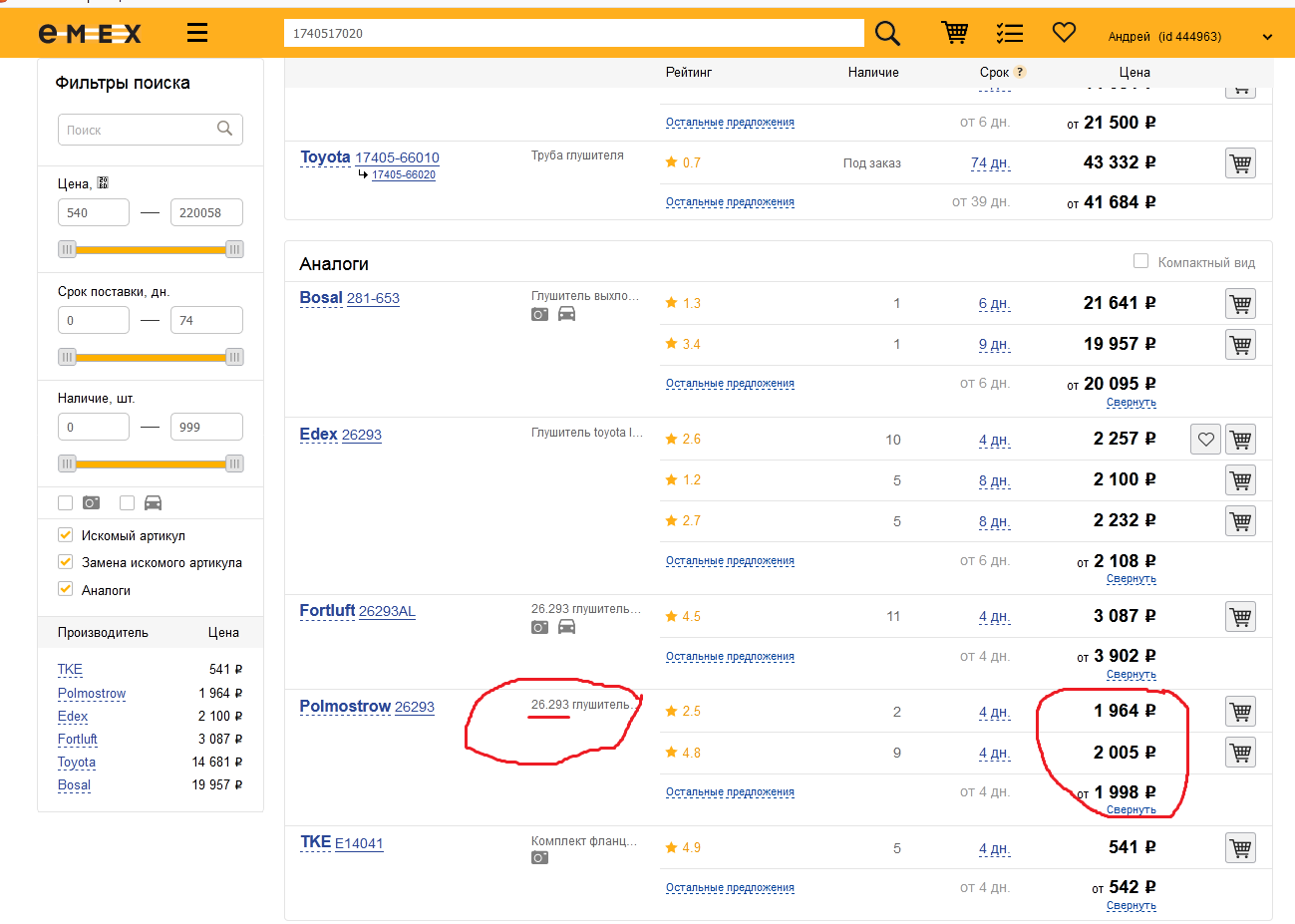
Task: Add Polmostrow 1 964 ₽ offer to cart
Action: (1240, 712)
